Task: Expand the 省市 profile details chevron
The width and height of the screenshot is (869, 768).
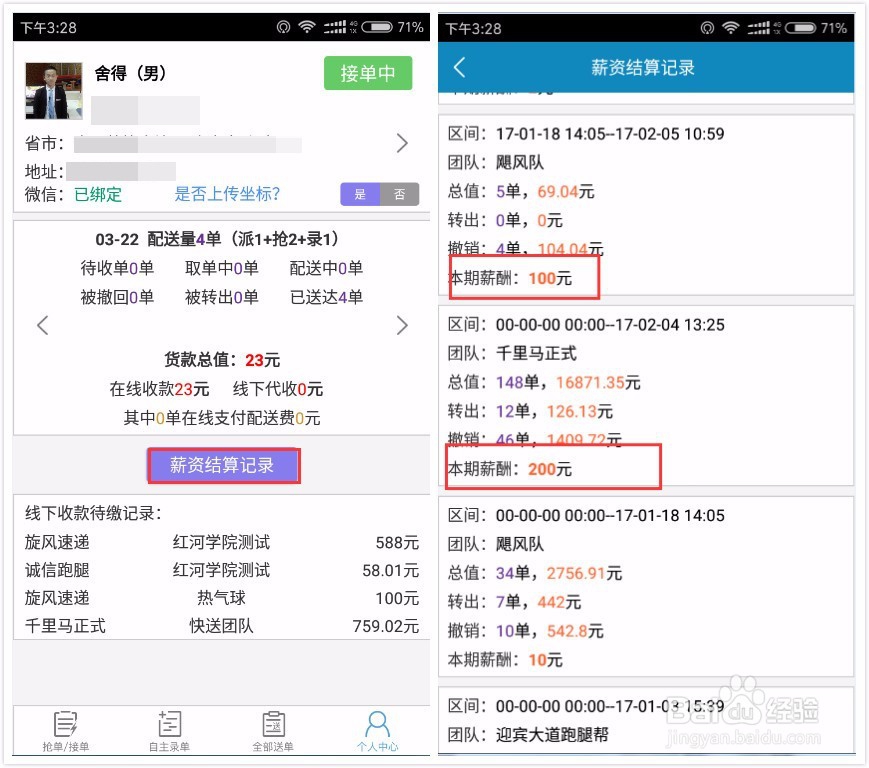Action: 402,143
